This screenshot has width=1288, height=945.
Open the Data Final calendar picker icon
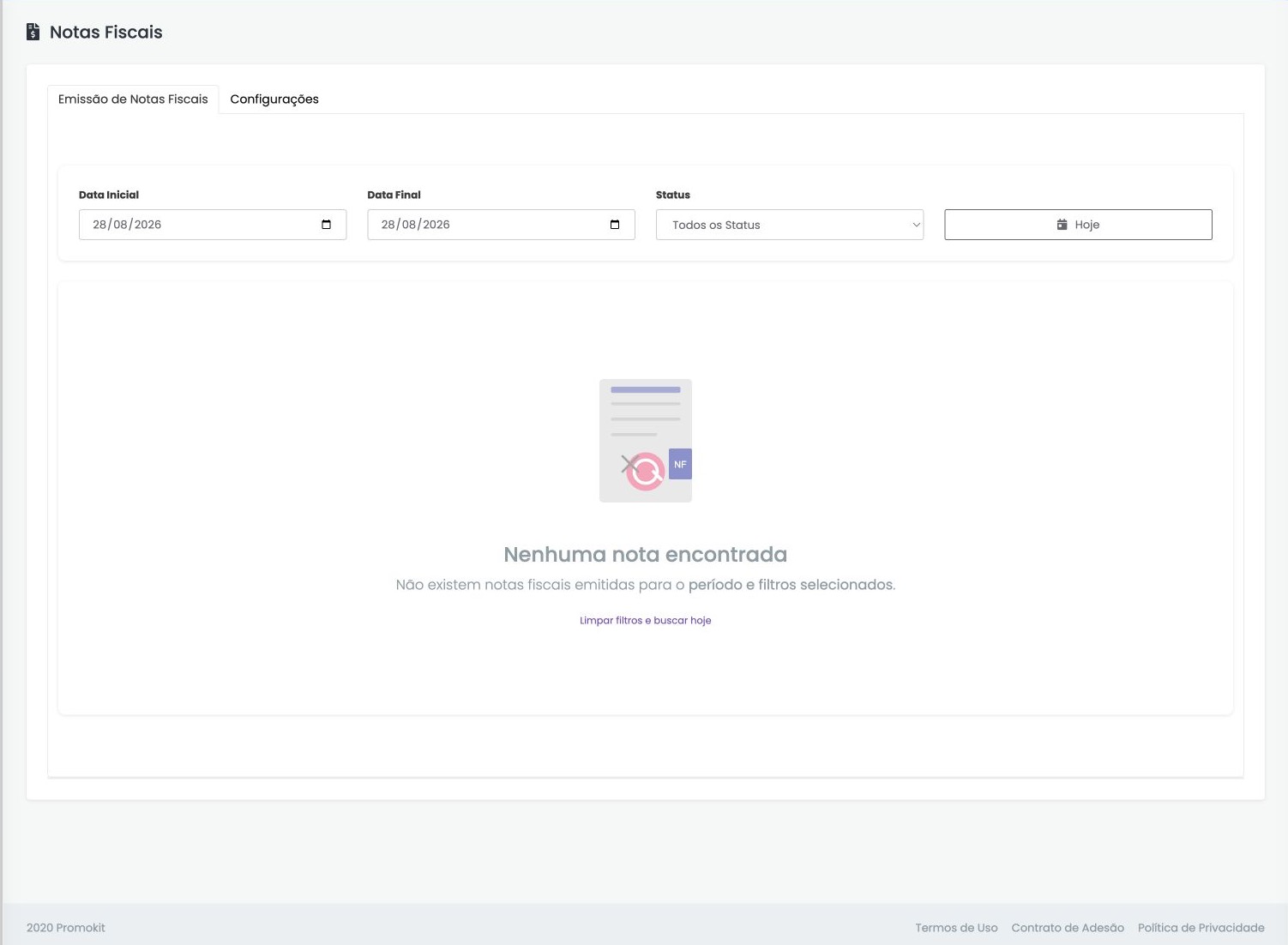[x=615, y=225]
